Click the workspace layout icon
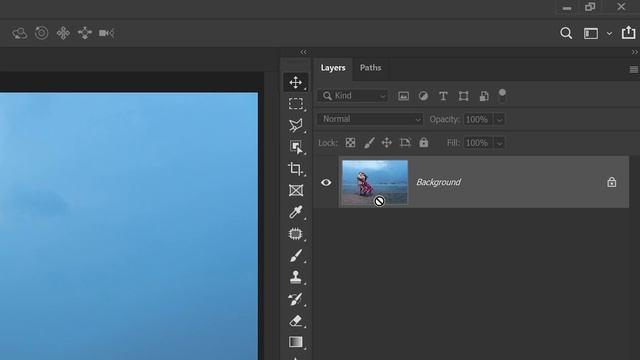The height and width of the screenshot is (360, 640). pos(591,33)
